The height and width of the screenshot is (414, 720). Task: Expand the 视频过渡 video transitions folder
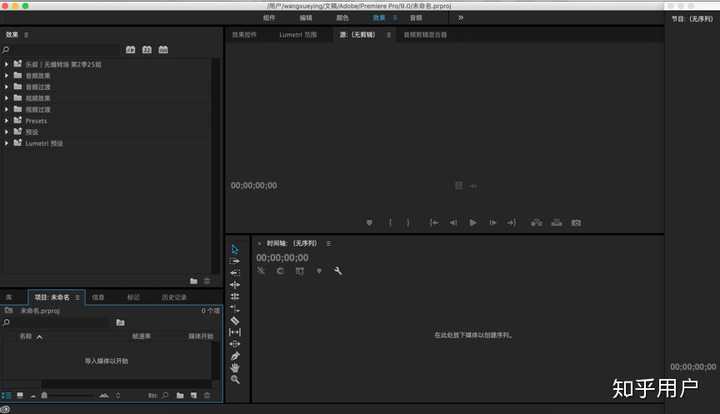coord(6,109)
